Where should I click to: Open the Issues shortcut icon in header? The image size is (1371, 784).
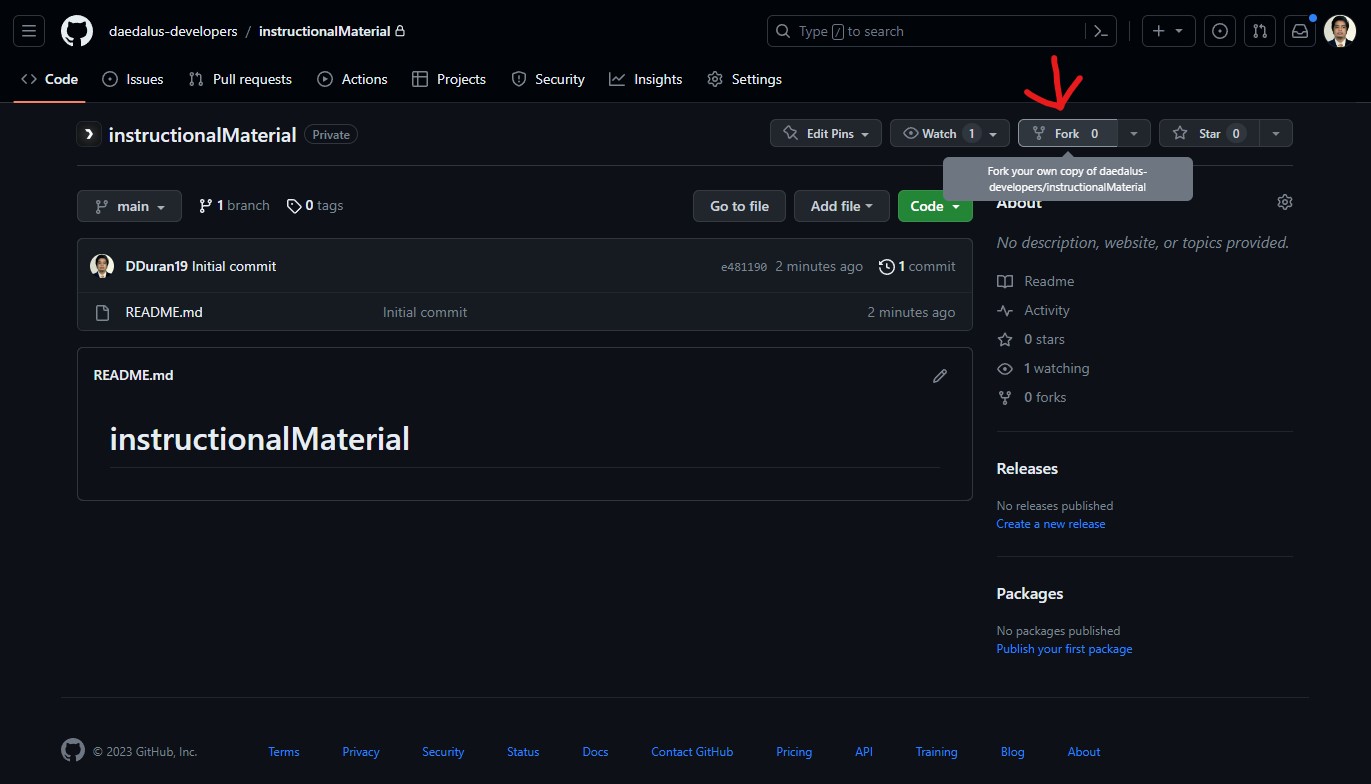(x=1219, y=31)
